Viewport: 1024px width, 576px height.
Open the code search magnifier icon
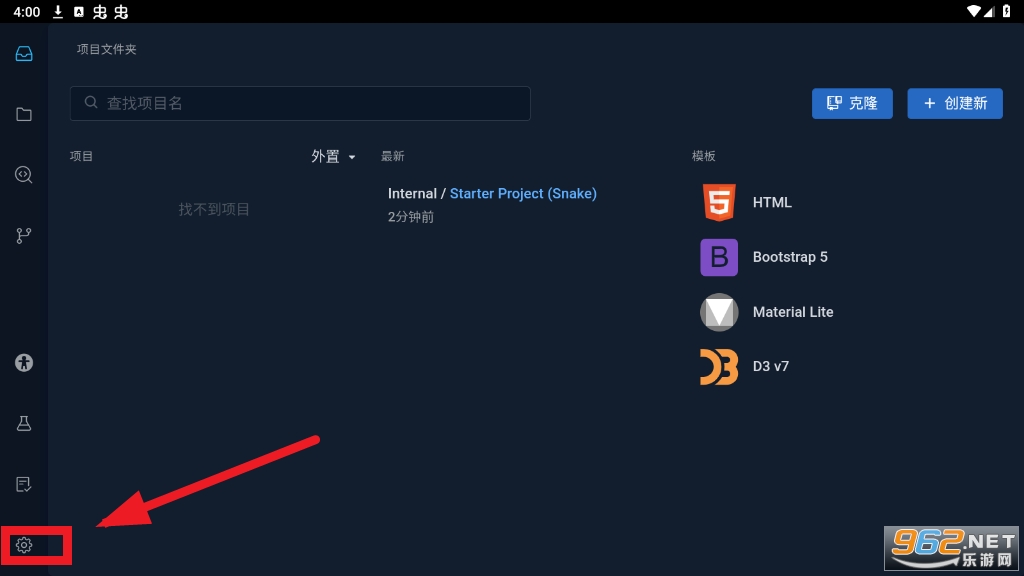24,175
